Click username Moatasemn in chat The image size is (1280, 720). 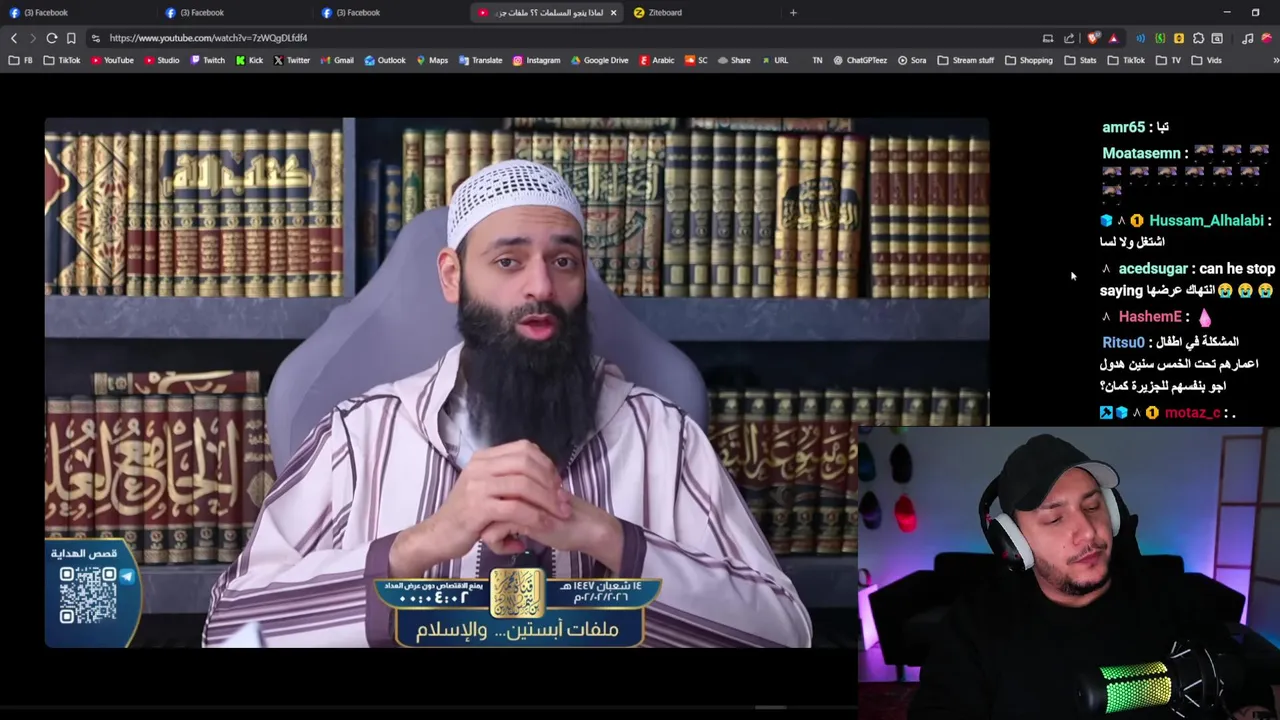point(1141,154)
